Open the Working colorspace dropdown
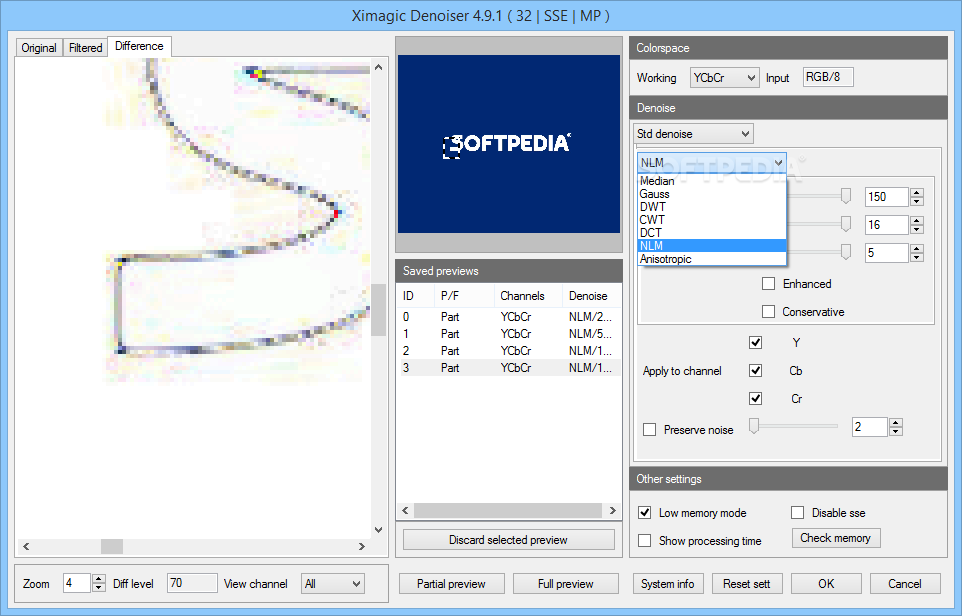 725,78
